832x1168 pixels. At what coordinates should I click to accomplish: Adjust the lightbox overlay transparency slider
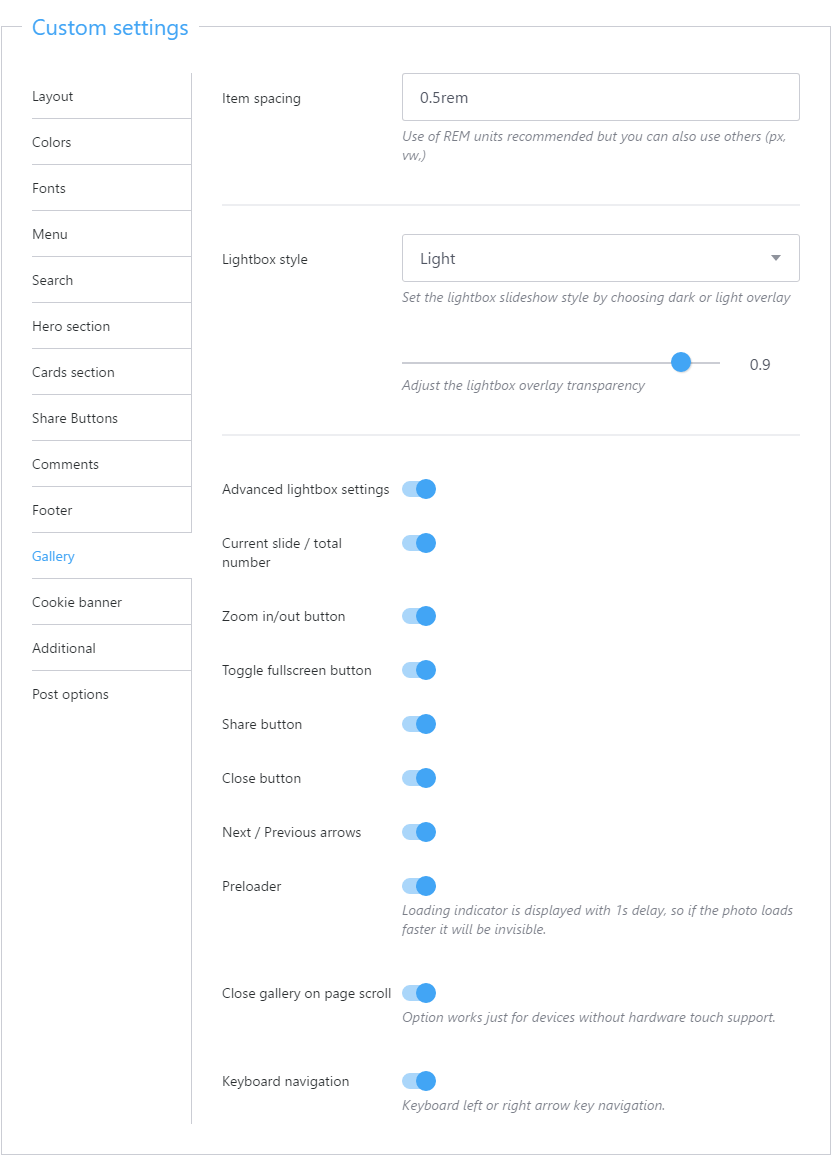[681, 363]
